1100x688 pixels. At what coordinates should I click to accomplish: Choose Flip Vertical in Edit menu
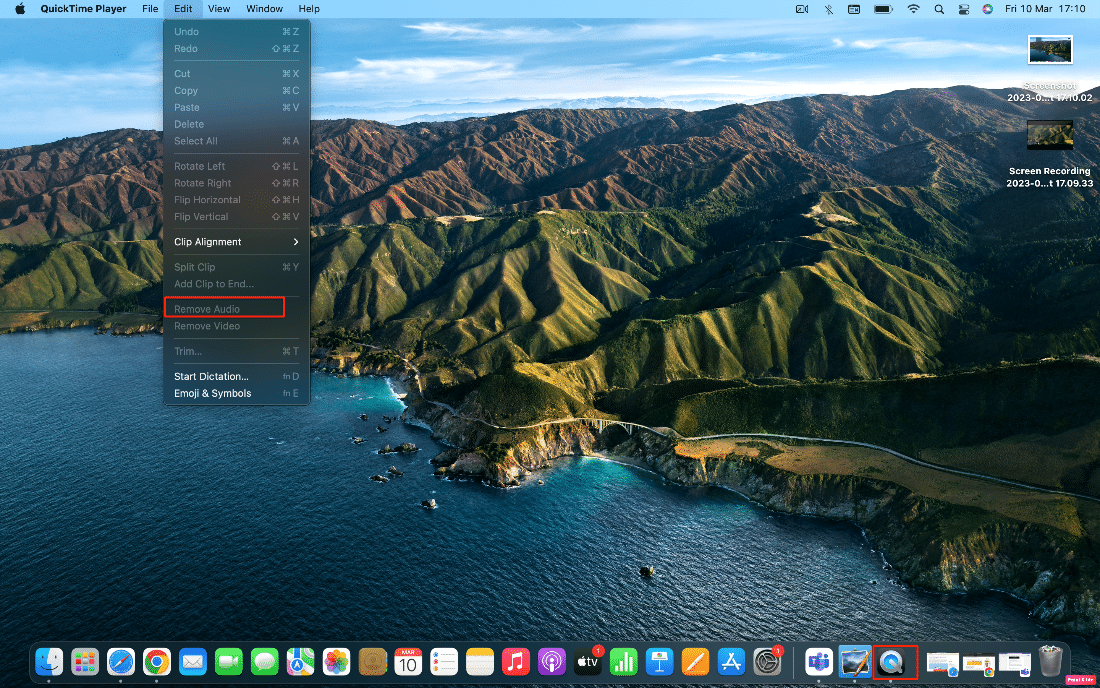(x=236, y=217)
